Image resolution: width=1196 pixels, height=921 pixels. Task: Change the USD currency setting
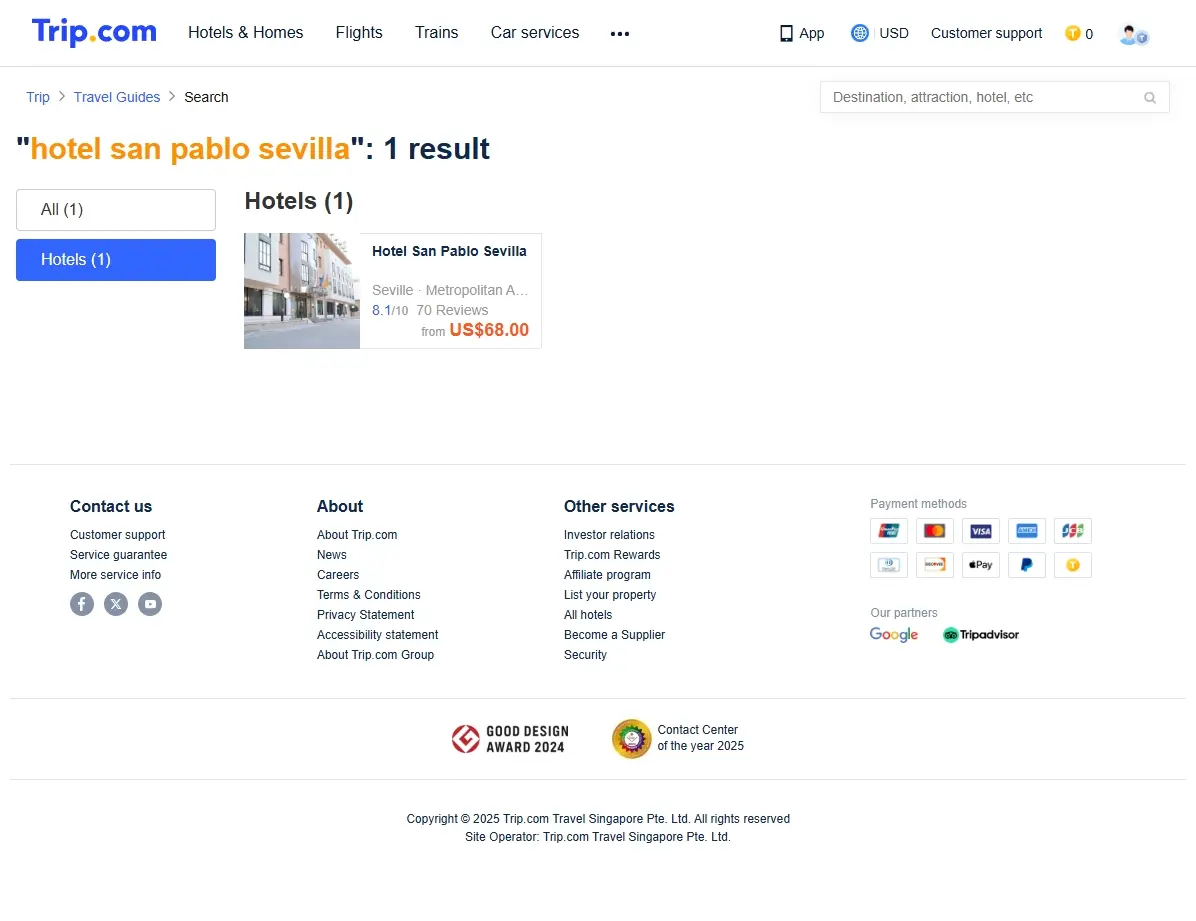click(893, 34)
